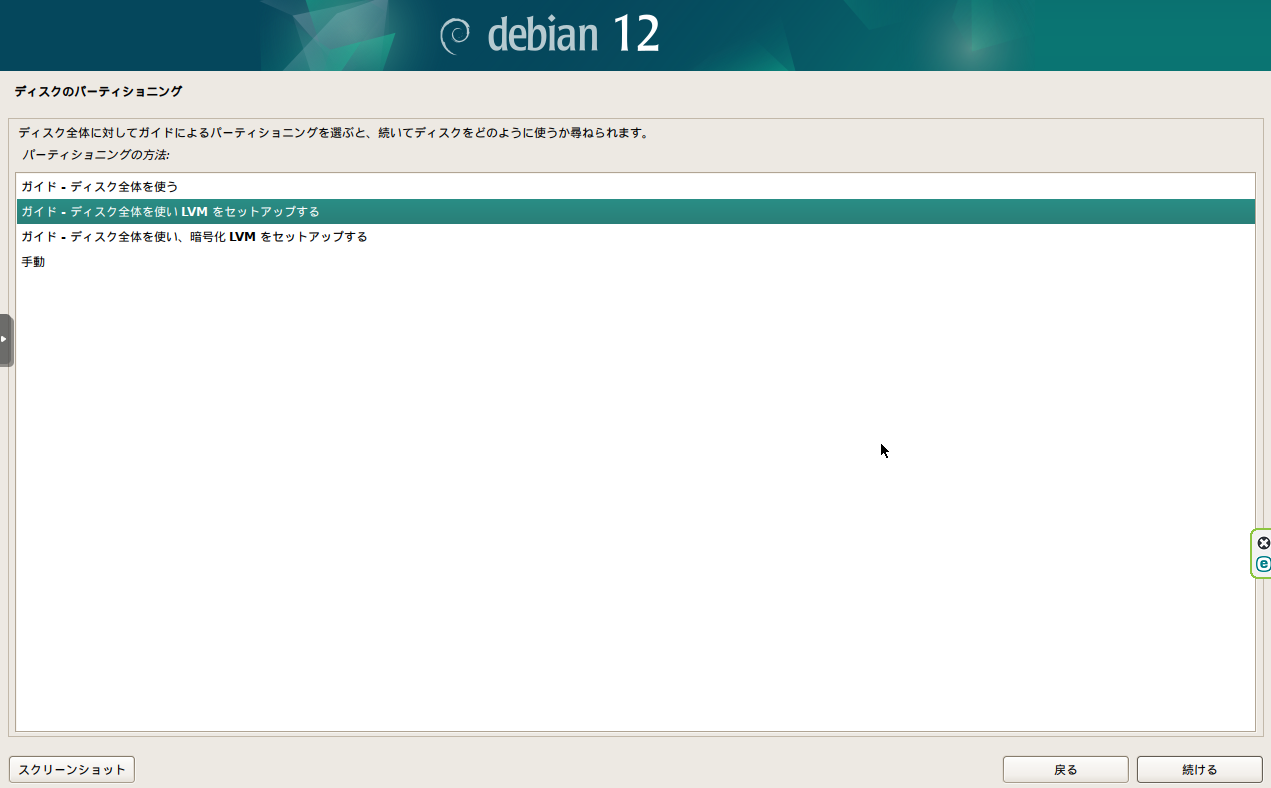Click blank space between スクリーンショット and 戻る
Image resolution: width=1271 pixels, height=788 pixels.
click(x=560, y=769)
